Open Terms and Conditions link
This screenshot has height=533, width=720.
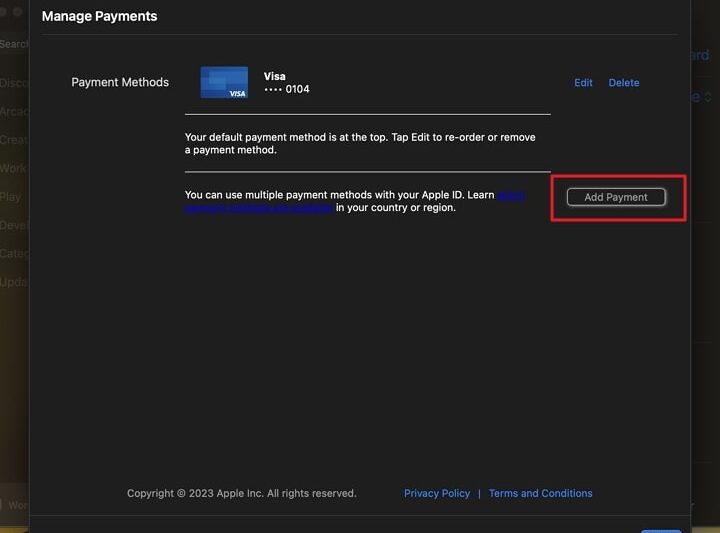coord(540,493)
